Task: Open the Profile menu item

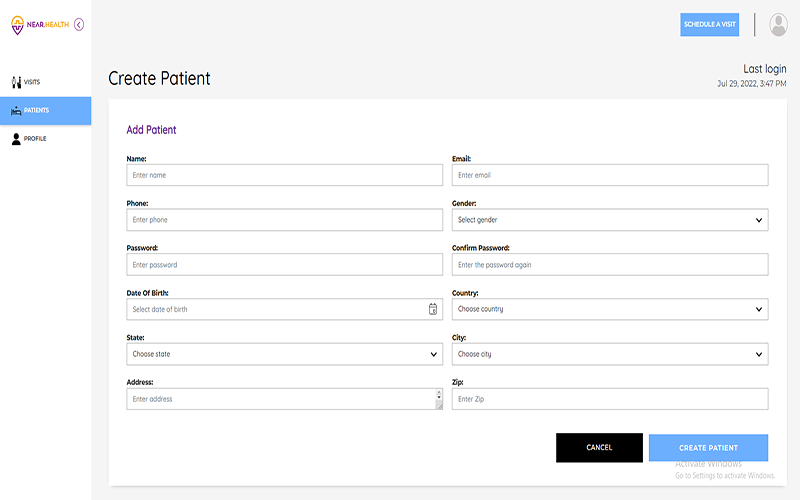Action: point(35,139)
